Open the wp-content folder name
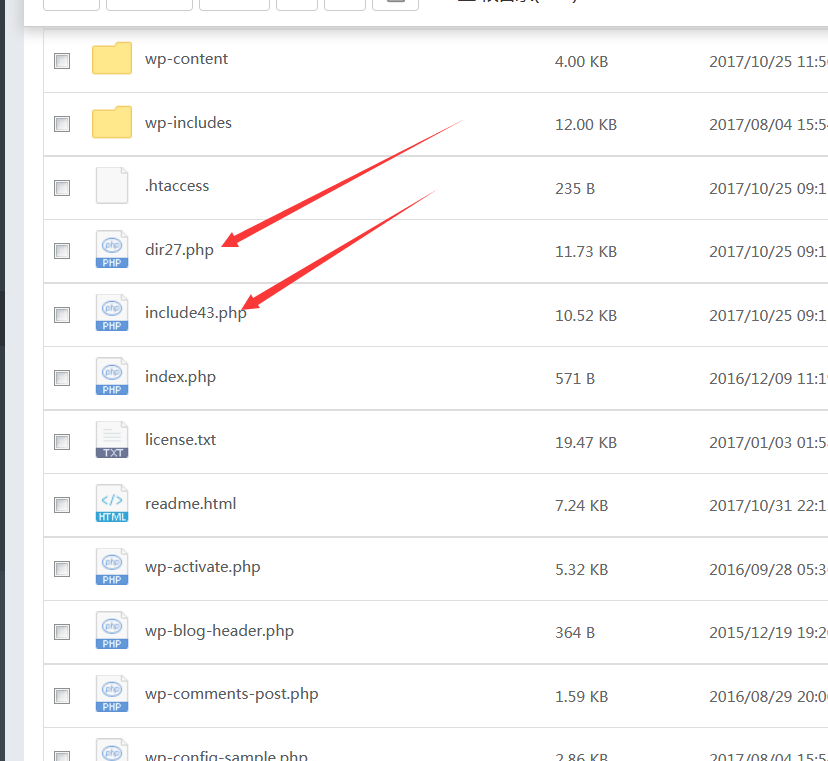The height and width of the screenshot is (761, 828). click(186, 59)
